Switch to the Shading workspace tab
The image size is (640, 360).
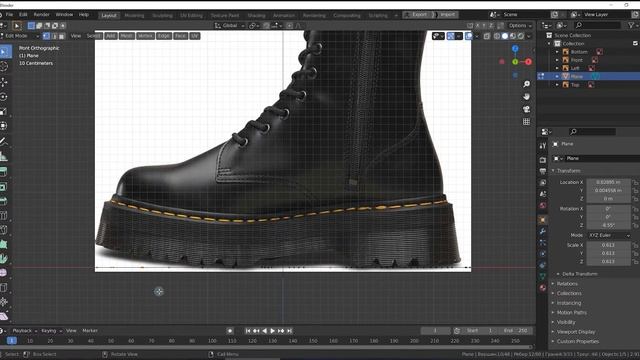pyautogui.click(x=256, y=16)
